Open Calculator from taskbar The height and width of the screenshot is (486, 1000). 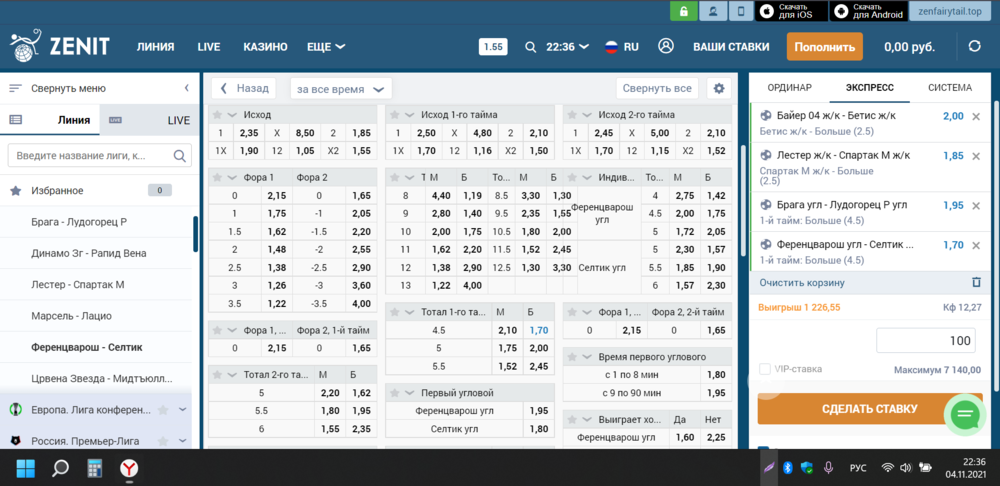tap(95, 469)
